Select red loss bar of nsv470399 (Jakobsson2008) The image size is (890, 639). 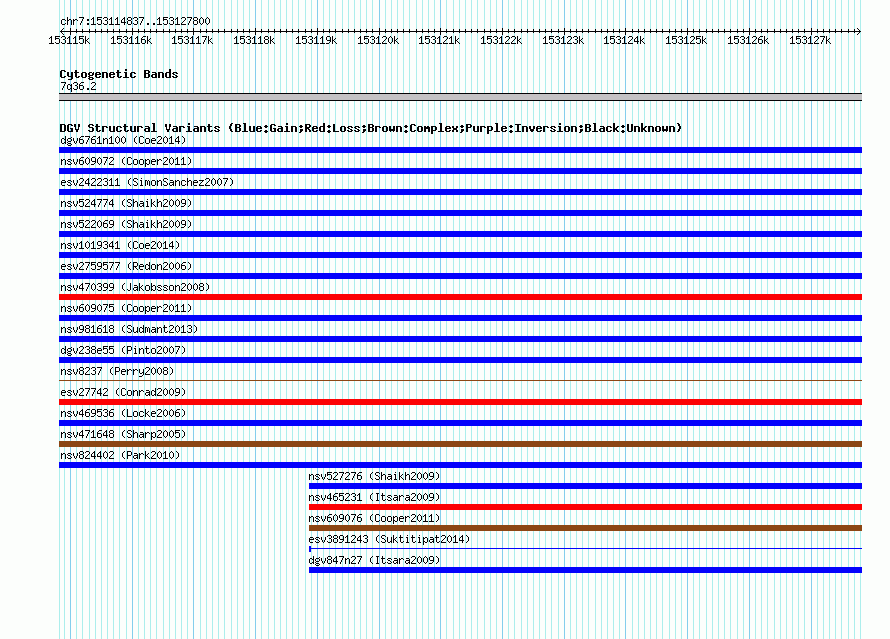click(460, 297)
